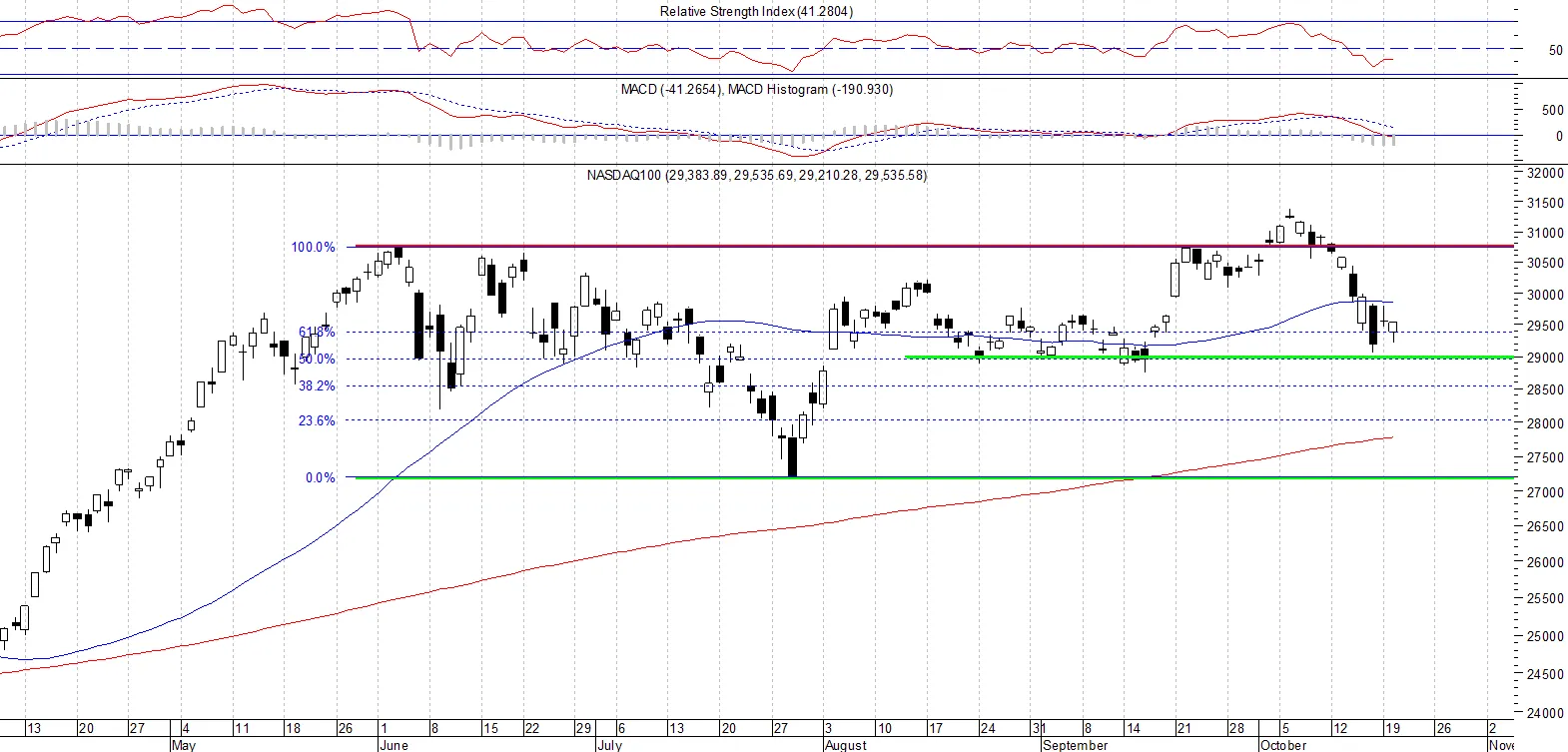Click the Relative Strength Index (41.2804) title
This screenshot has width=1568, height=752.
(756, 12)
